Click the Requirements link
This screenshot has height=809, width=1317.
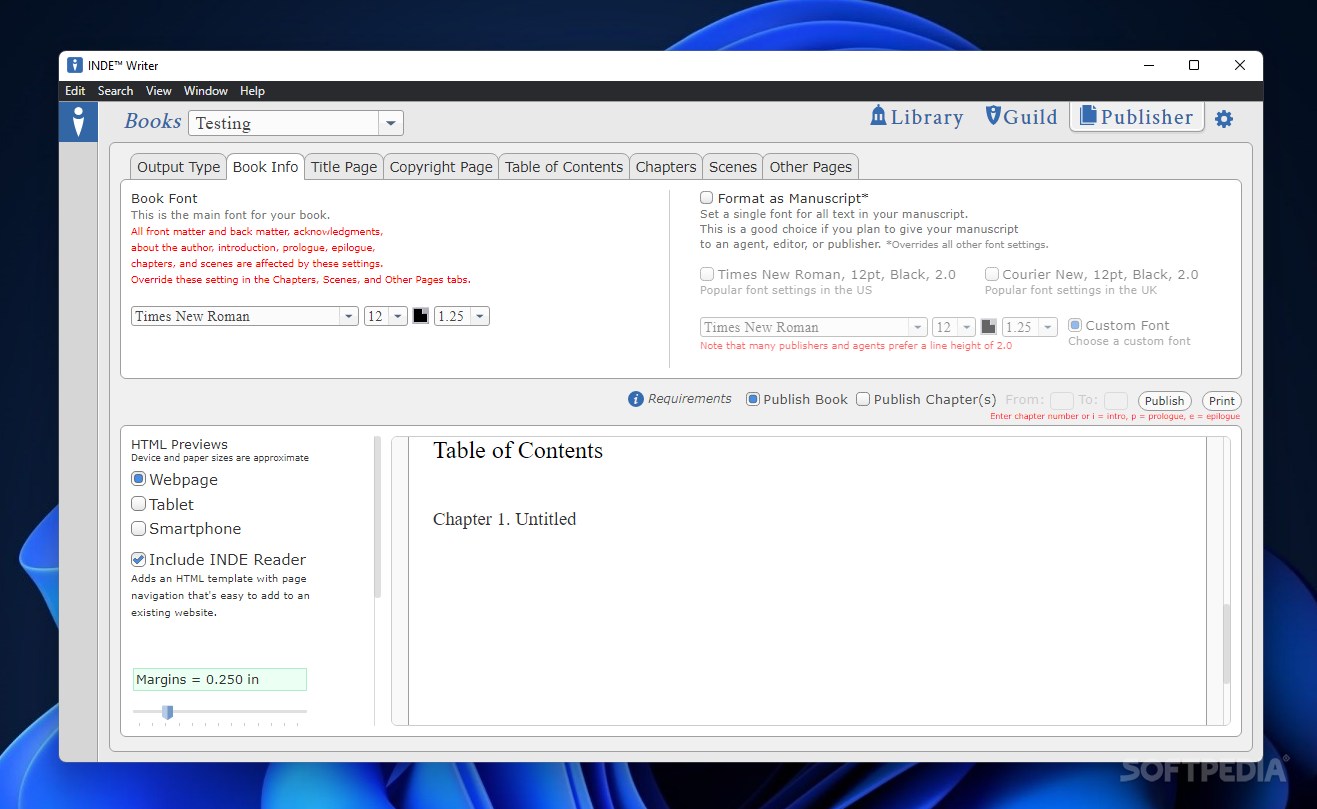tap(690, 399)
